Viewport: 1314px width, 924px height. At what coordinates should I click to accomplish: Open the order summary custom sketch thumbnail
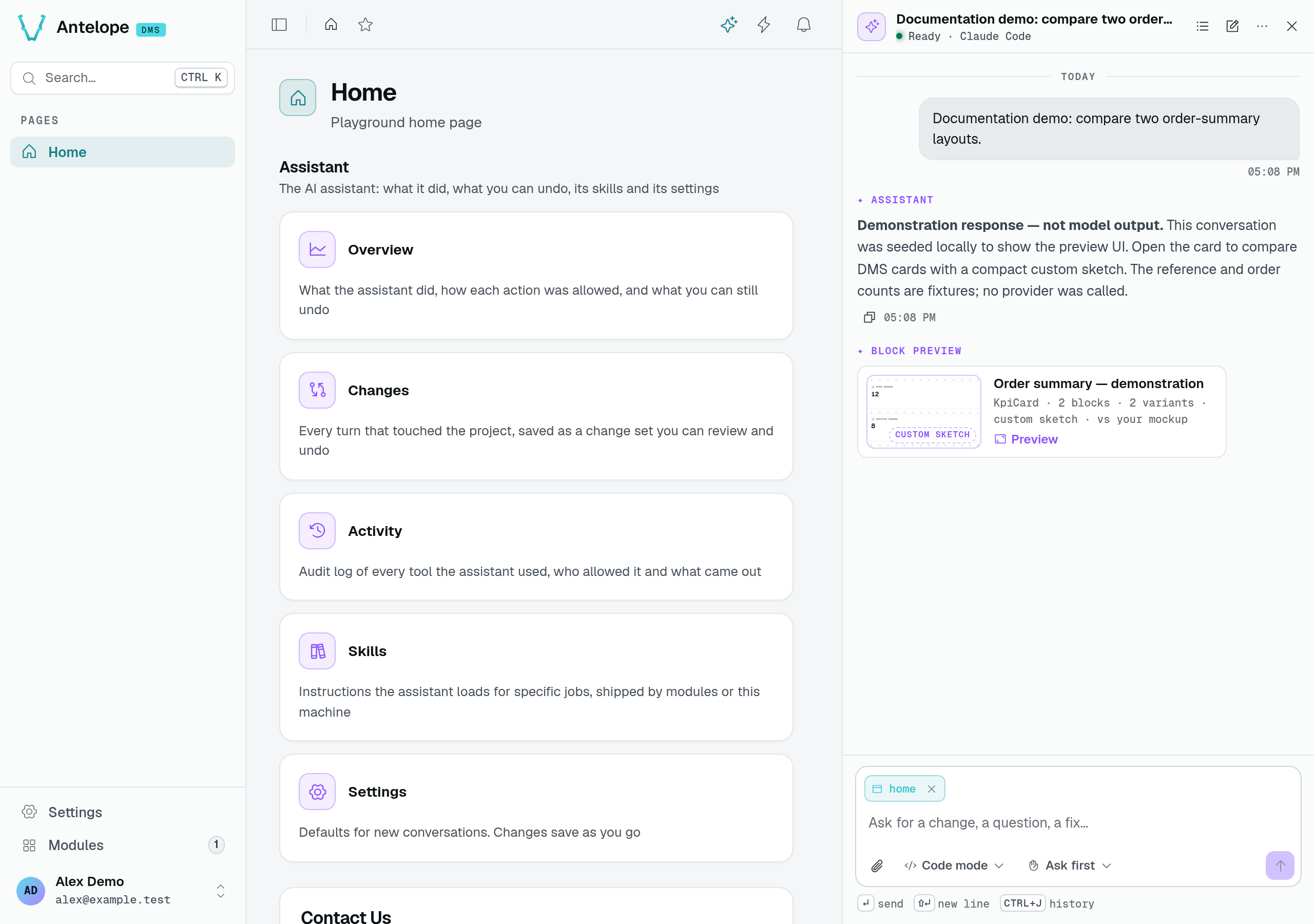(923, 412)
